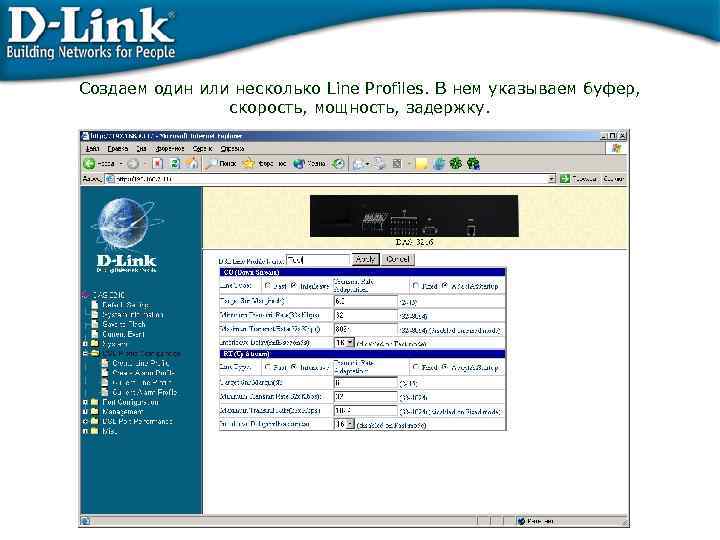Expand the Port Configuration folder
Image resolution: width=720 pixels, height=540 pixels.
(85, 402)
